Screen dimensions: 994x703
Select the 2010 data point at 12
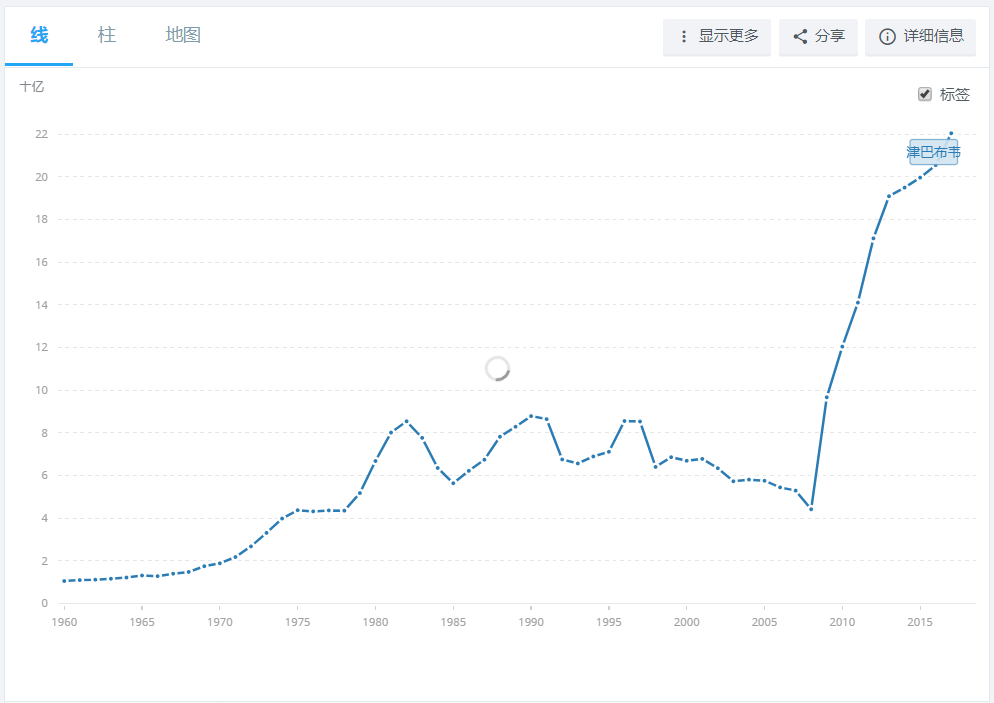pos(842,346)
